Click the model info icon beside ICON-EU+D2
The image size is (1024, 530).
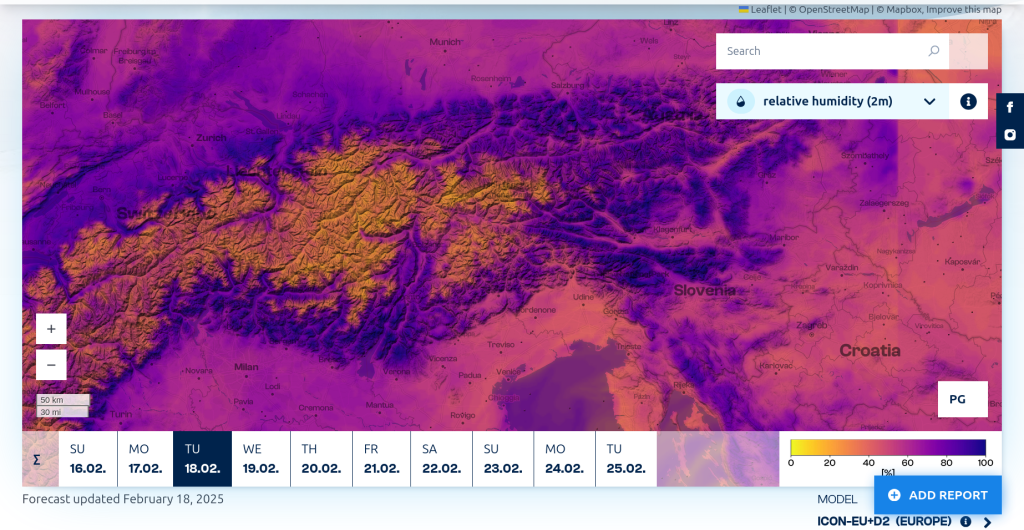click(965, 521)
